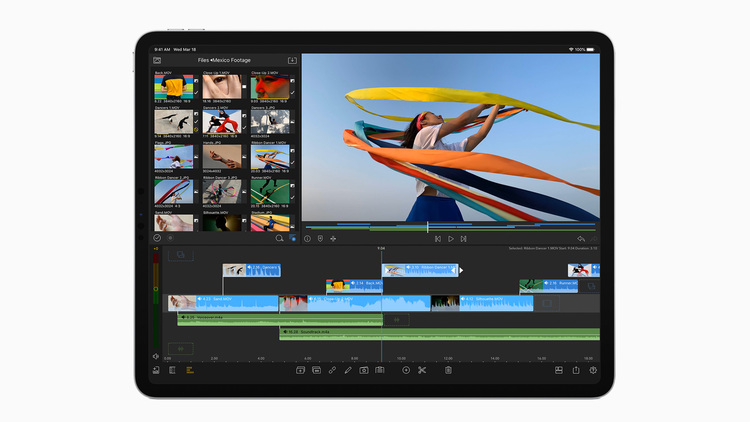This screenshot has height=422, width=750.
Task: Tap the camera snapshot icon in toolbar
Action: [364, 370]
